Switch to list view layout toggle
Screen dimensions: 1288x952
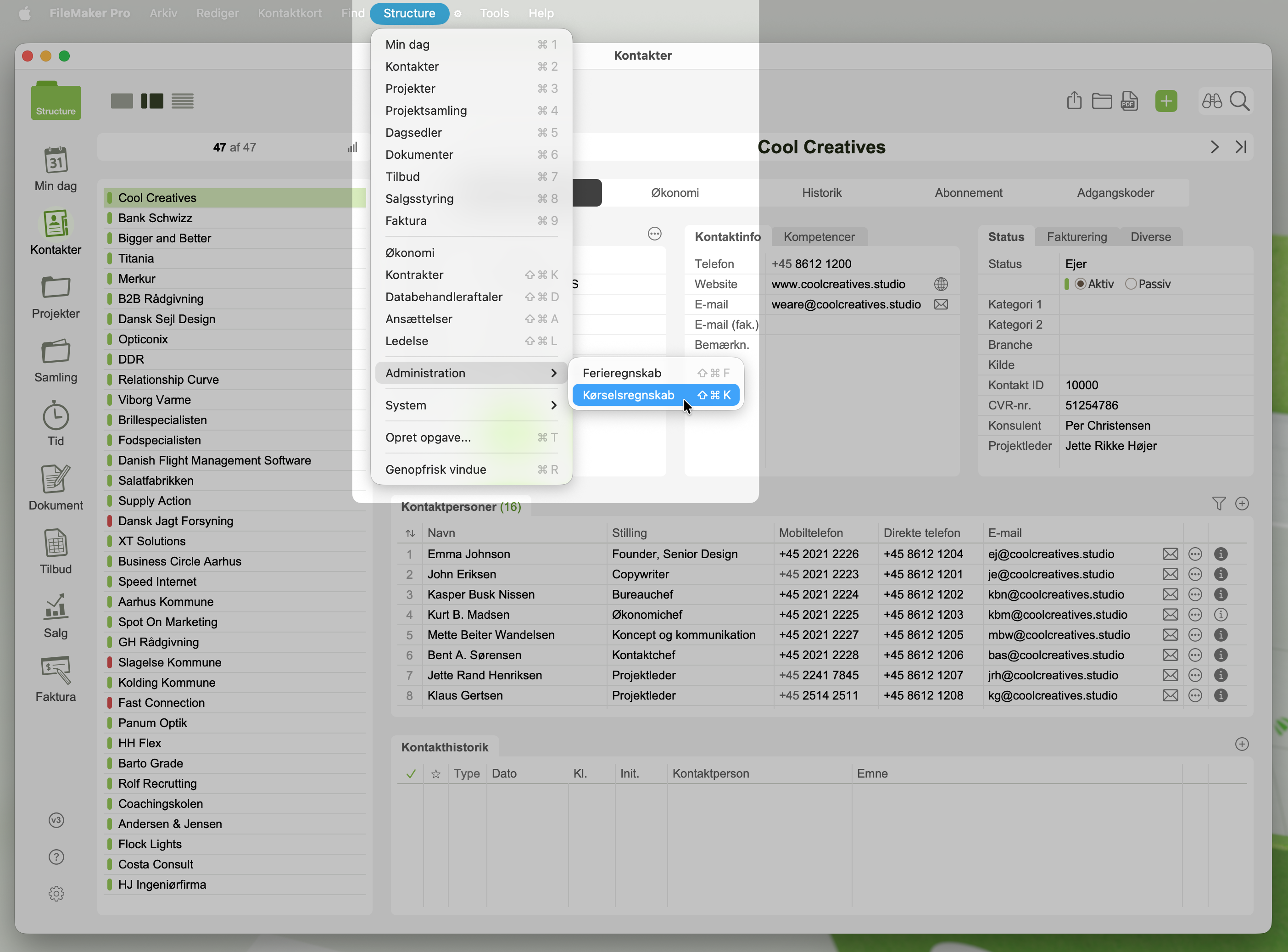[x=183, y=101]
